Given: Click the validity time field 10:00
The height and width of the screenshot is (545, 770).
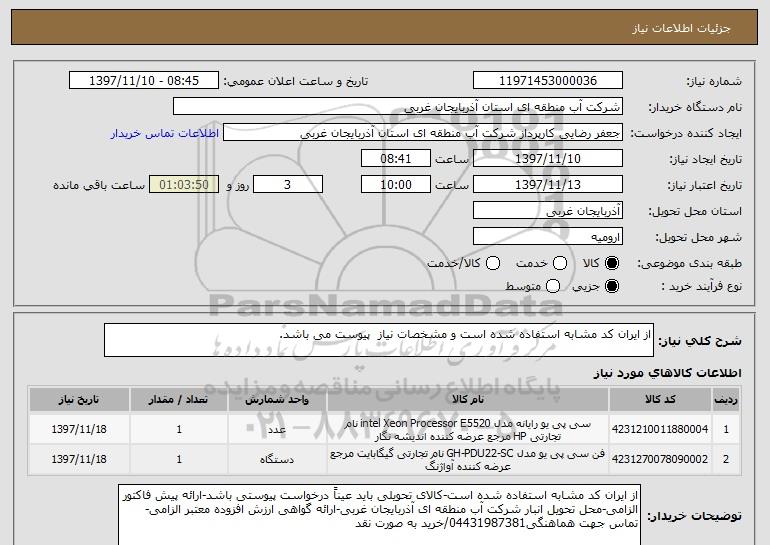Looking at the screenshot, I should click(396, 185).
